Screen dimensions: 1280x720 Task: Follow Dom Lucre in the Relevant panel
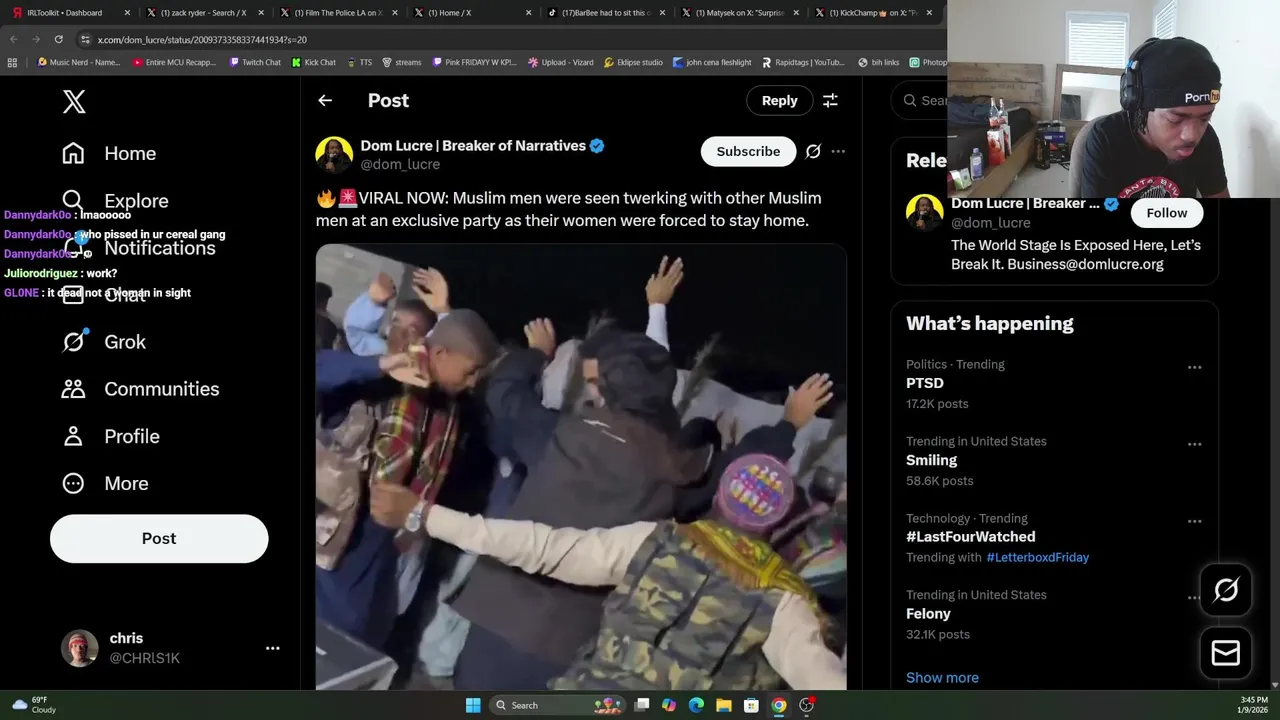(1166, 213)
